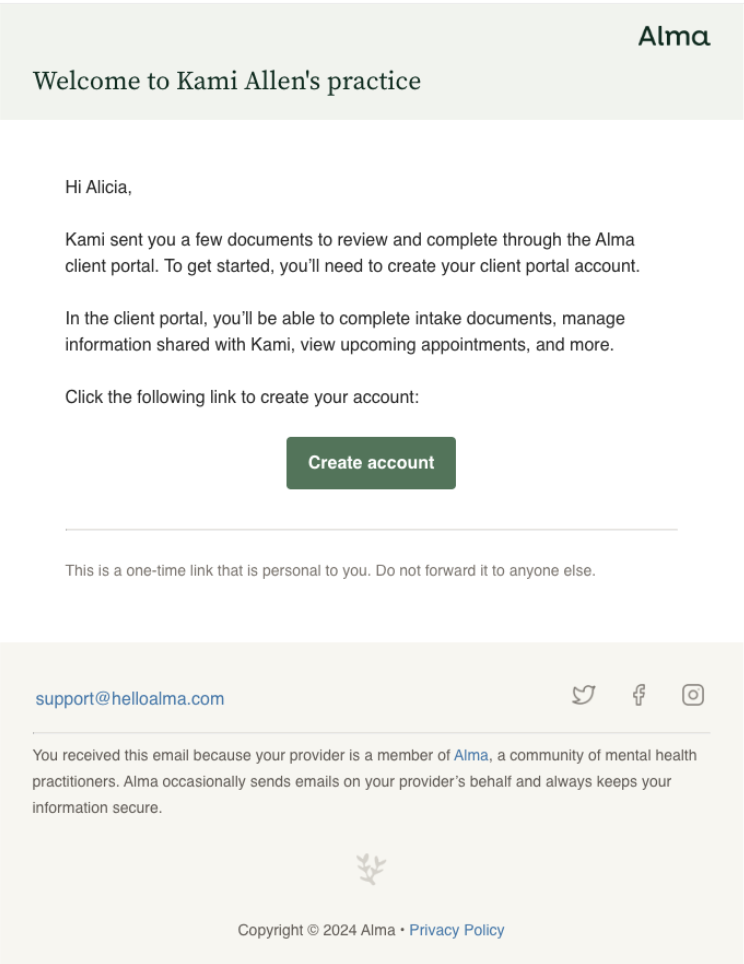Screen dimensions: 744x964
Task: Click the 'f' social icon
Action: 638,694
